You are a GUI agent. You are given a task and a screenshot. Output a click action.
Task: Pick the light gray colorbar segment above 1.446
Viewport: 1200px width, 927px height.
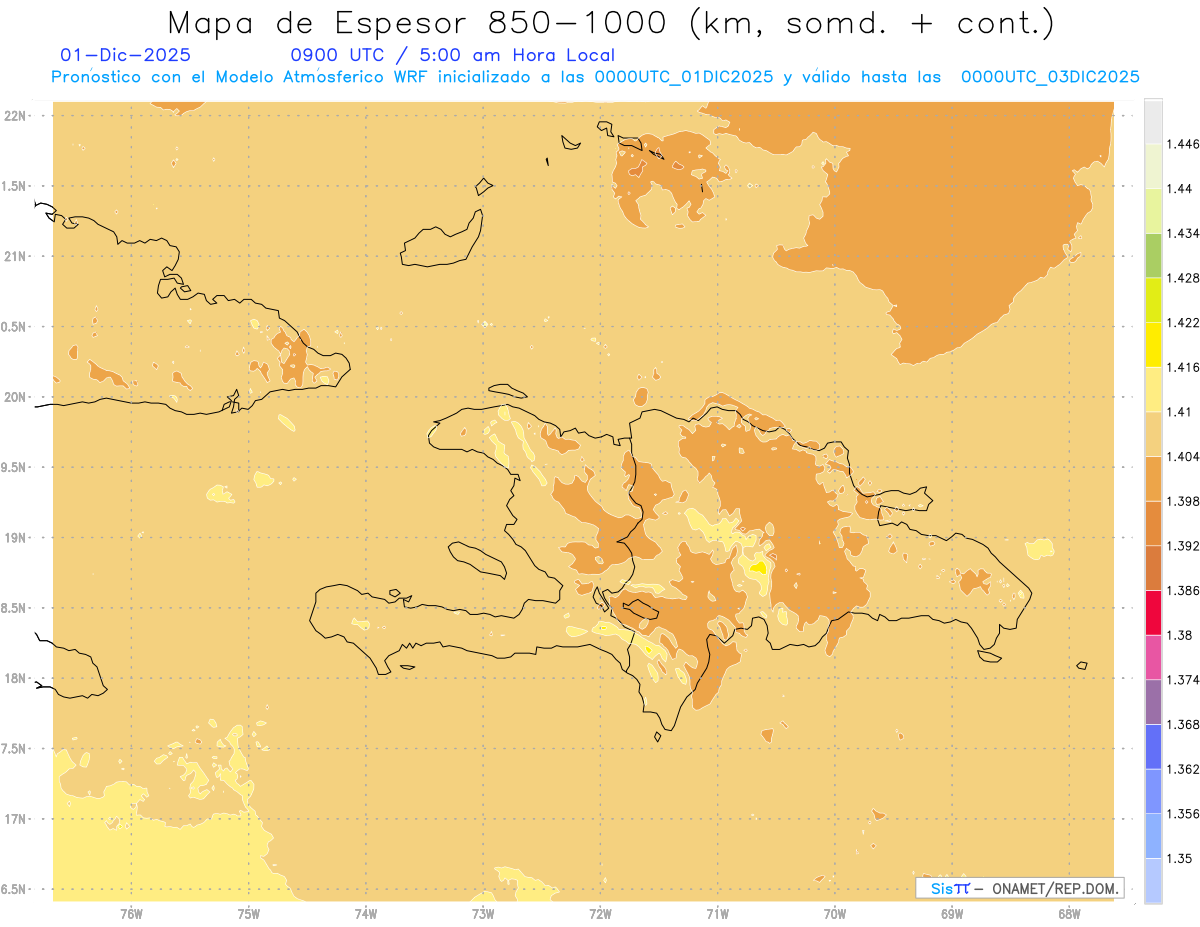[x=1153, y=122]
